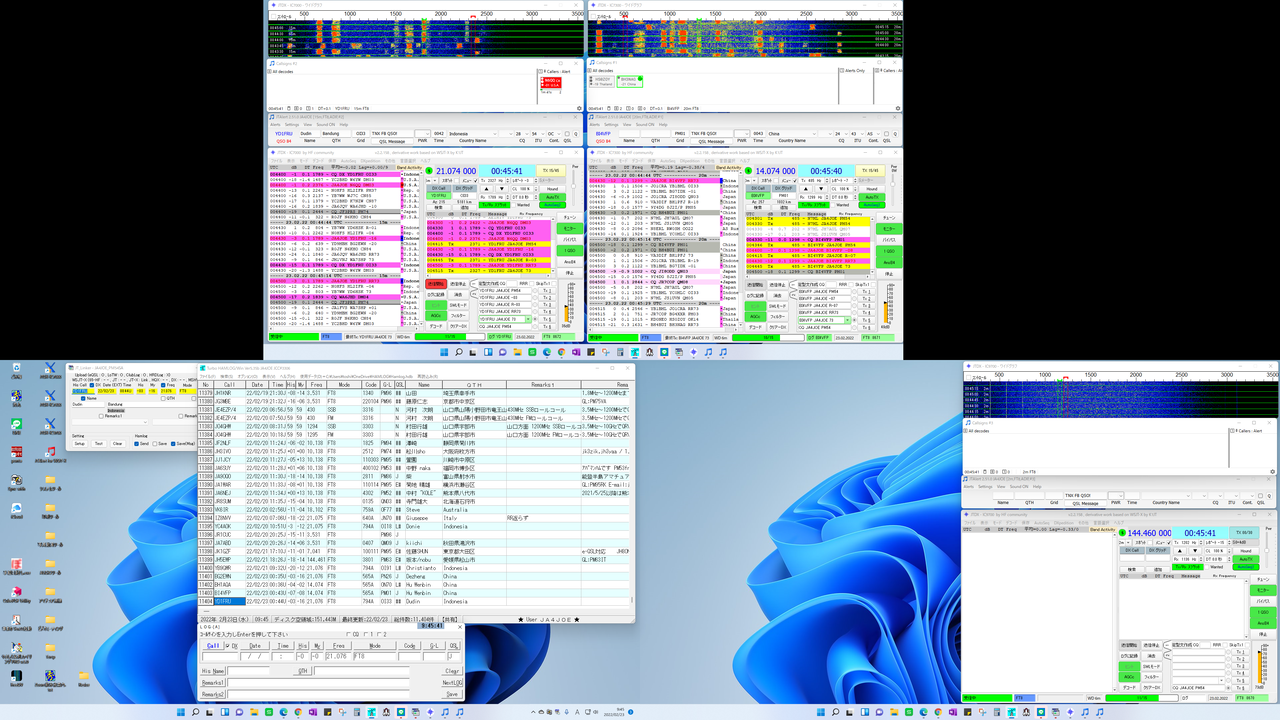The height and width of the screenshot is (720, 1280).
Task: Tick the scroll checkbox in the lower-right wide graph
Action: [968, 377]
